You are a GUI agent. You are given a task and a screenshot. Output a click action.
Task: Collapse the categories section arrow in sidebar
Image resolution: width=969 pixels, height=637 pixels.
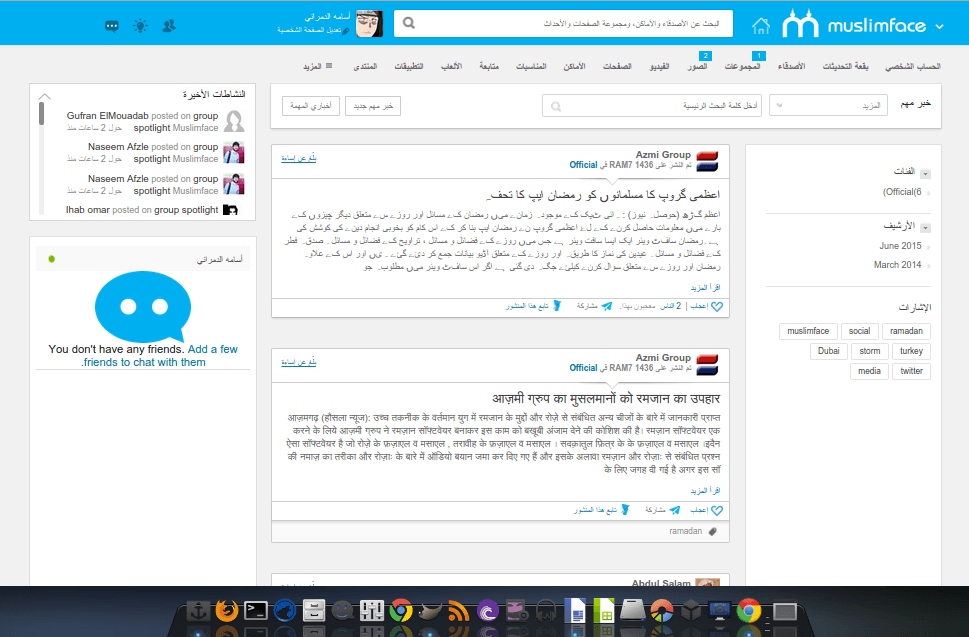[x=925, y=173]
